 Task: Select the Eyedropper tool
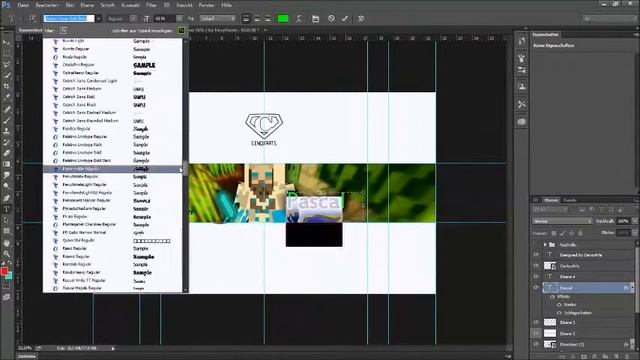pyautogui.click(x=7, y=98)
